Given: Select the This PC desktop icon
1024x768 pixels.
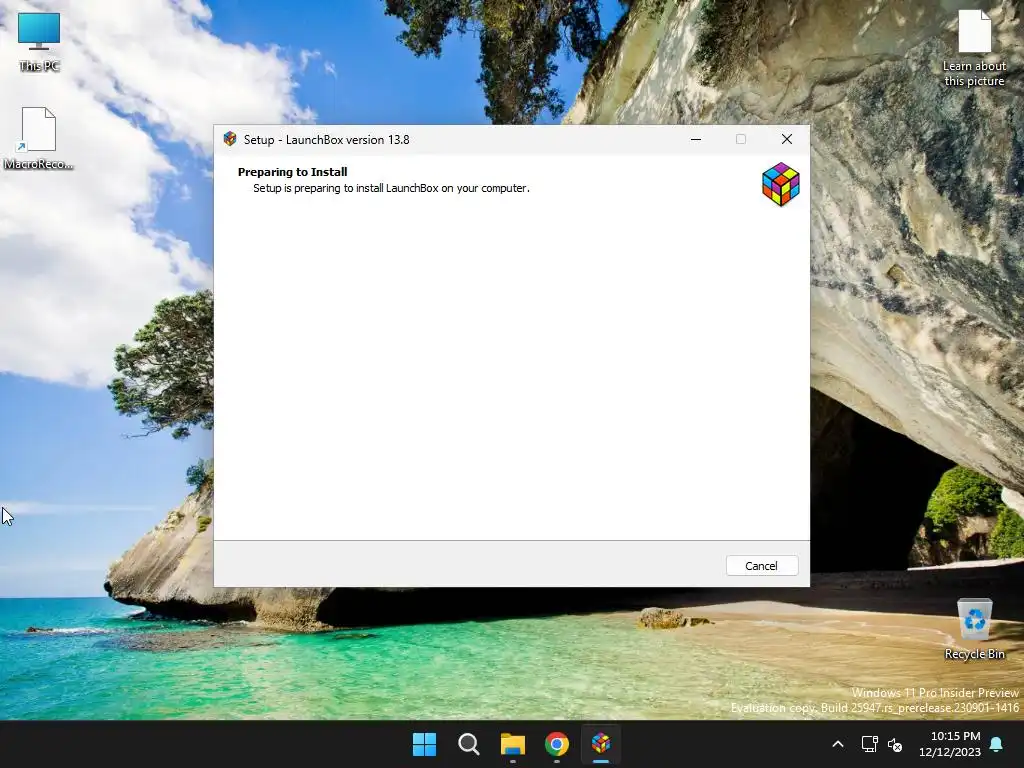Looking at the screenshot, I should click(39, 42).
